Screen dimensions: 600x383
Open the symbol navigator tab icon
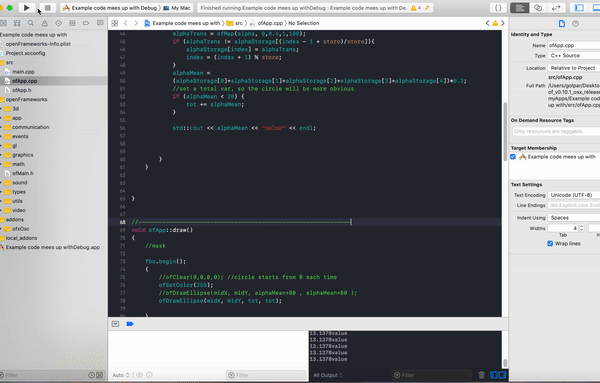(17, 23)
